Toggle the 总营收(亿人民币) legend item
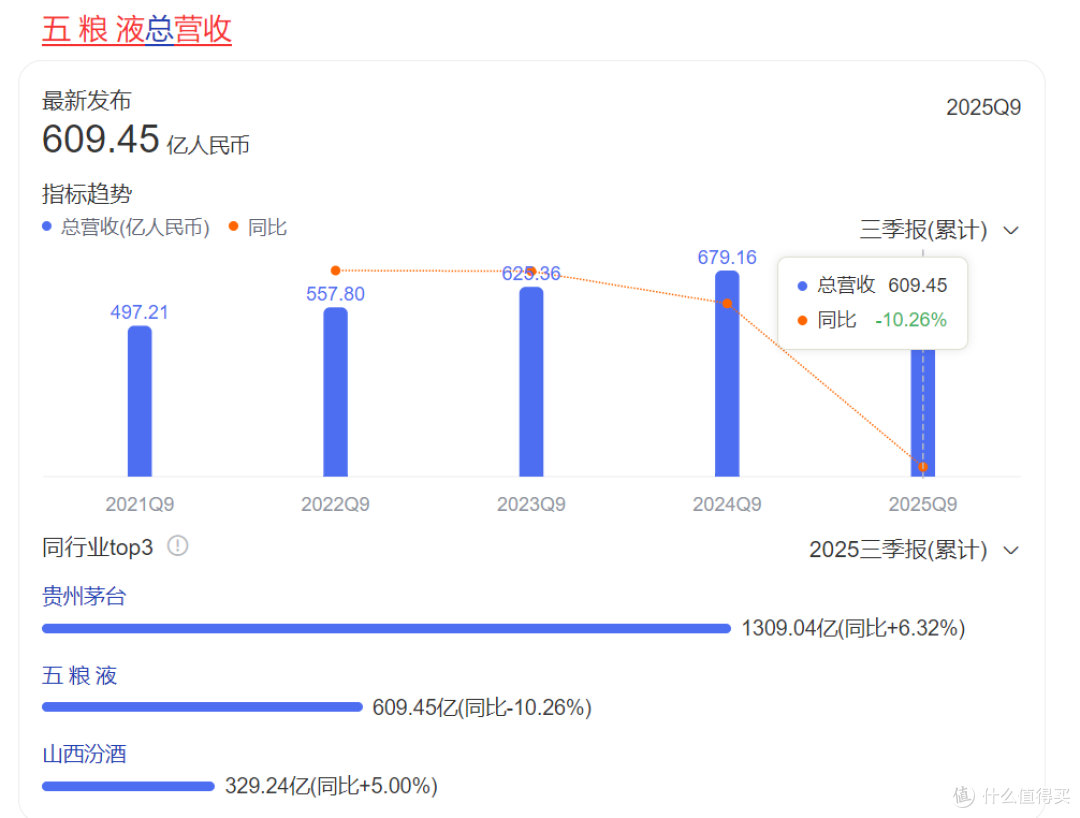This screenshot has height=818, width=1080. [x=126, y=227]
